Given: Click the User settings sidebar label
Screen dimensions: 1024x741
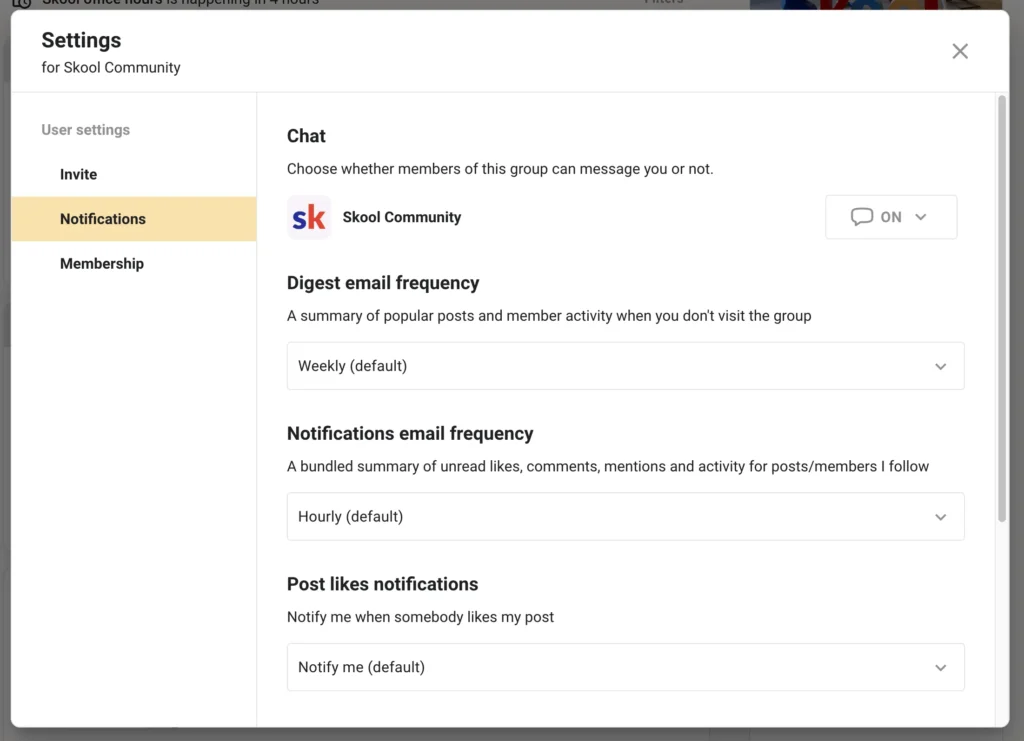Looking at the screenshot, I should (x=86, y=130).
